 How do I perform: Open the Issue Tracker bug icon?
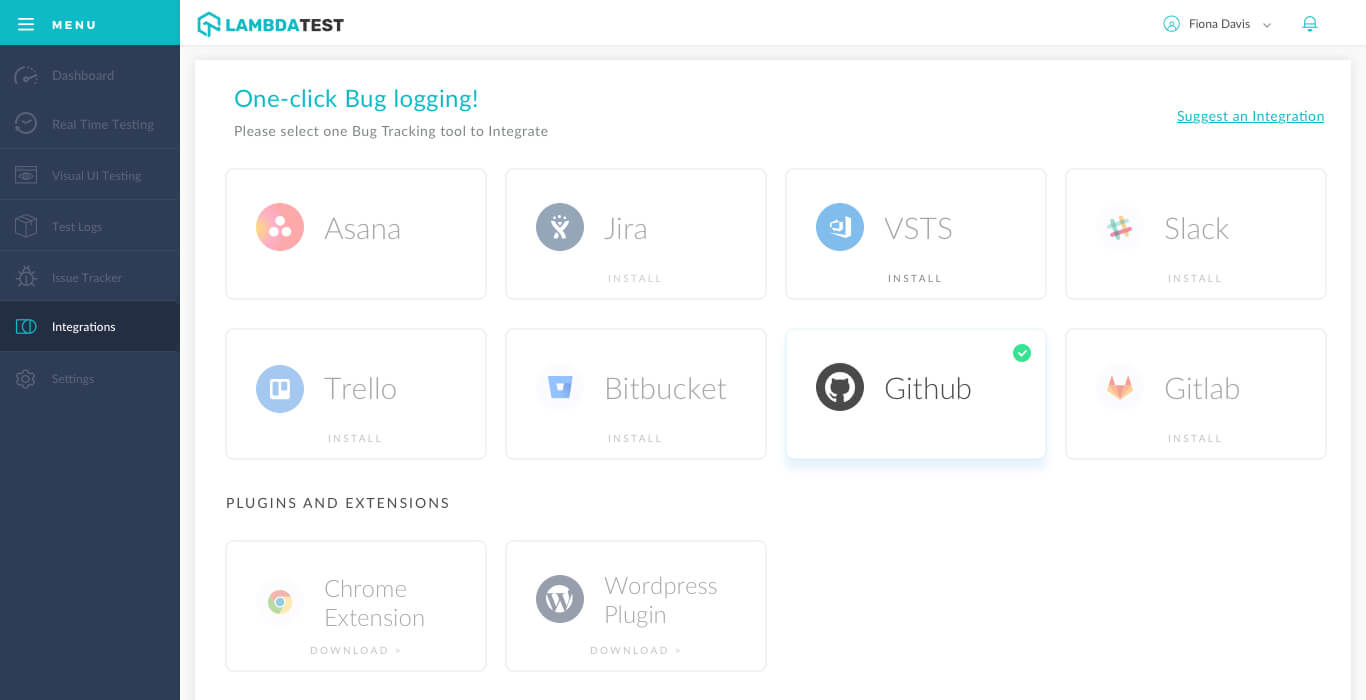(x=25, y=276)
